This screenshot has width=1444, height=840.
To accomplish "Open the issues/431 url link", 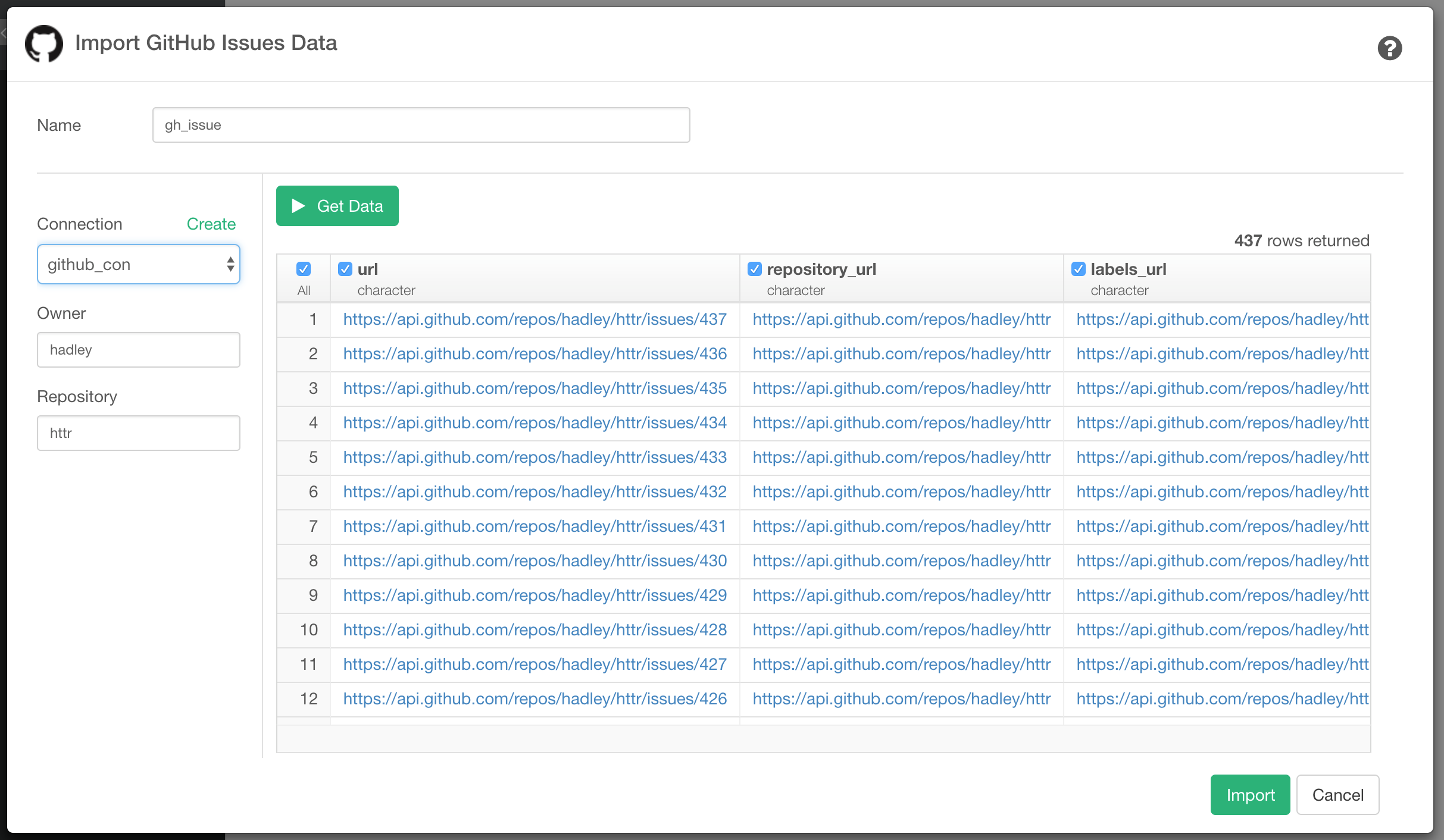I will coord(535,526).
